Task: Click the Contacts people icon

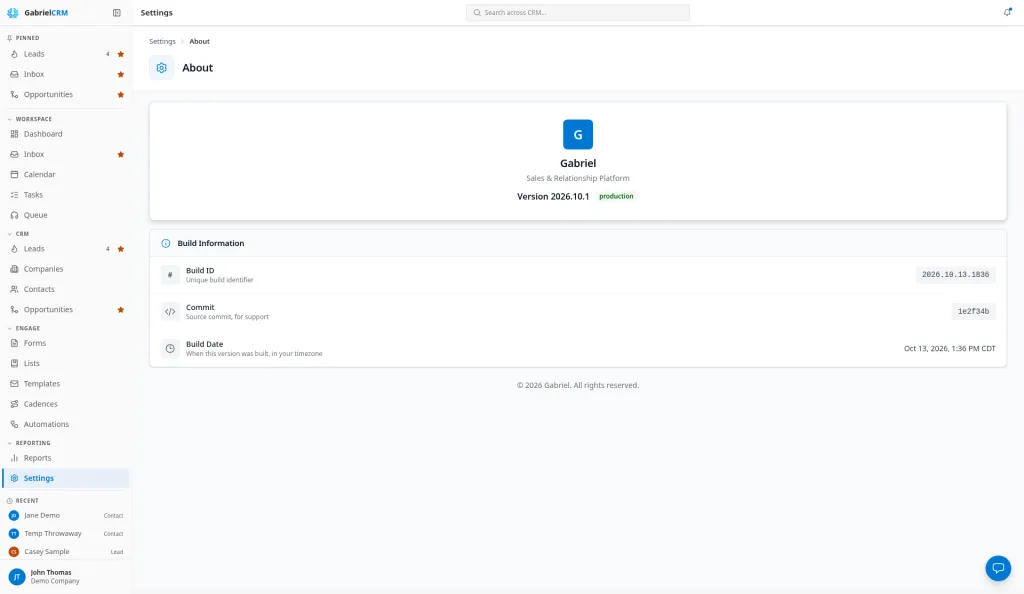Action: coord(14,289)
